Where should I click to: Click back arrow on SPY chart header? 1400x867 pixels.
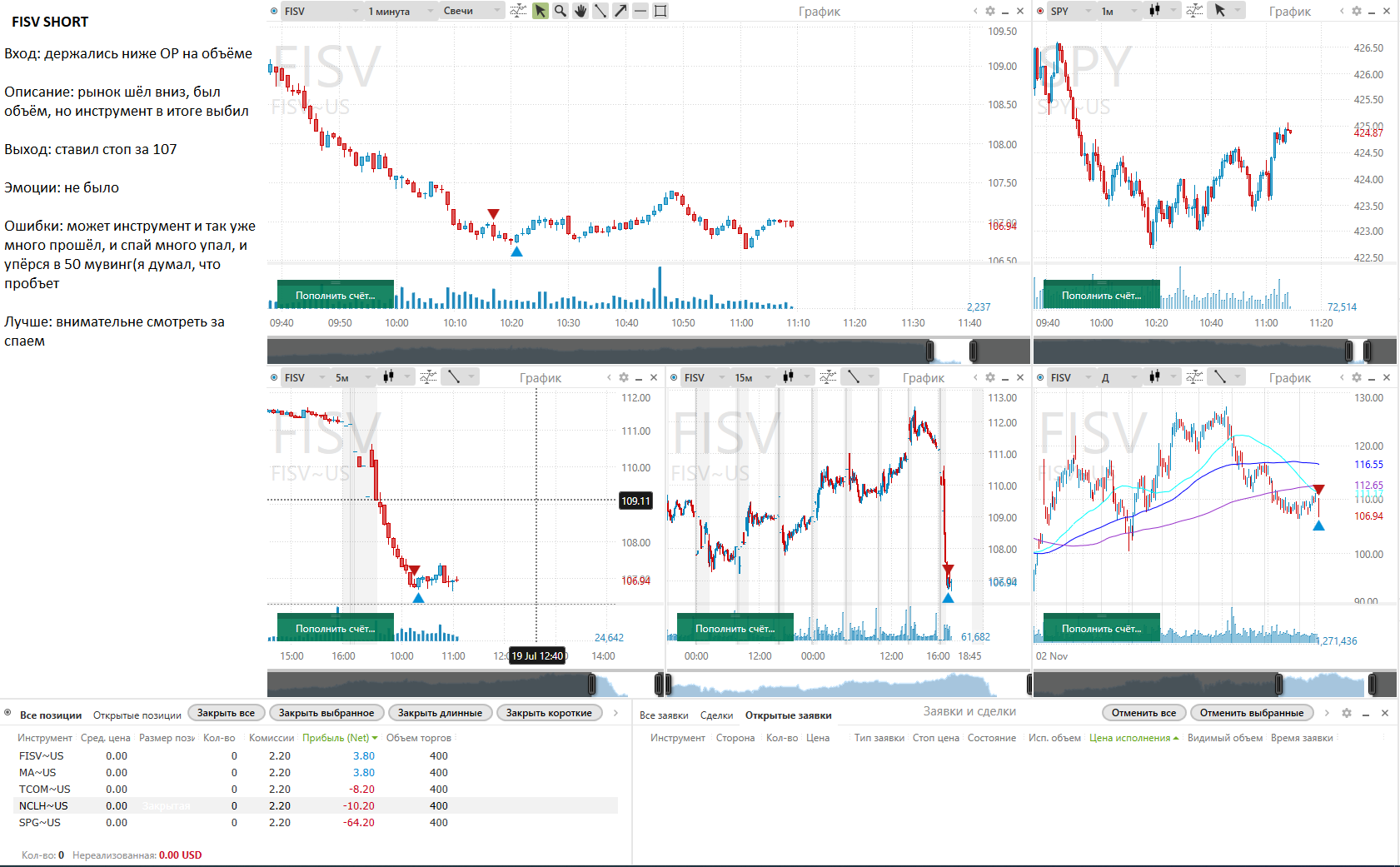[1342, 11]
